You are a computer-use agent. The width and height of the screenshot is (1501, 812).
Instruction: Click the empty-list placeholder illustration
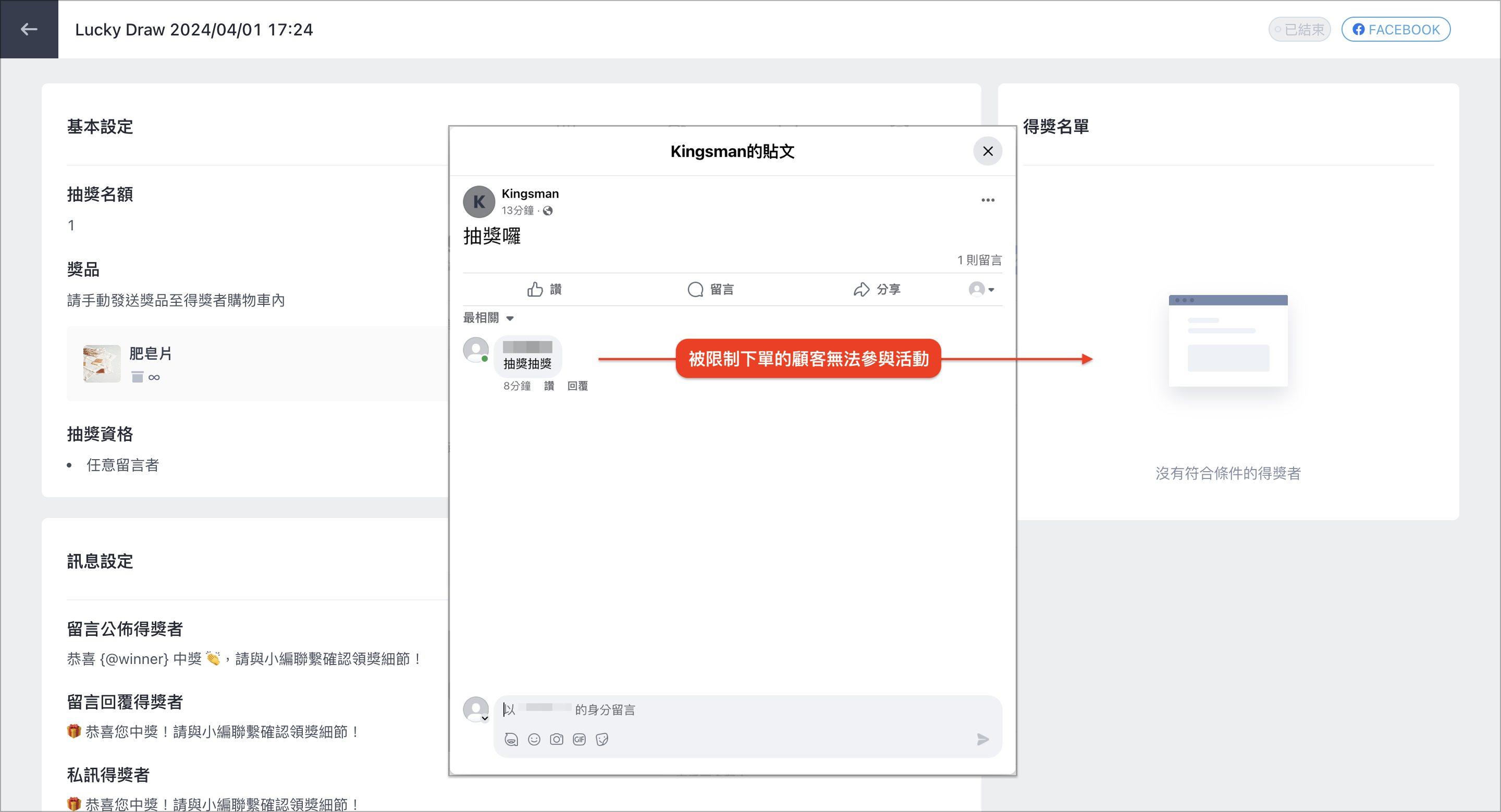1227,341
